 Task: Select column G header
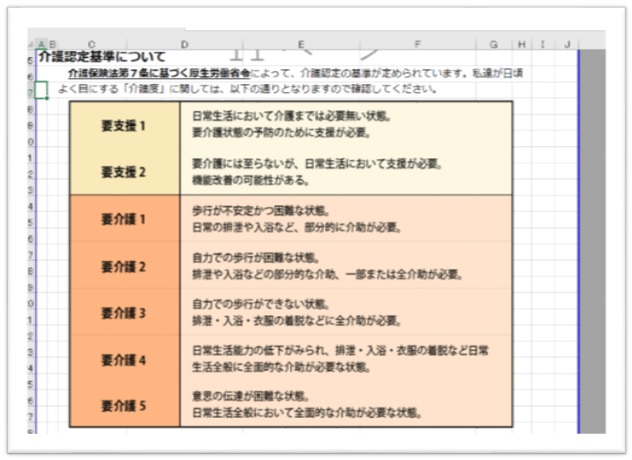click(494, 44)
